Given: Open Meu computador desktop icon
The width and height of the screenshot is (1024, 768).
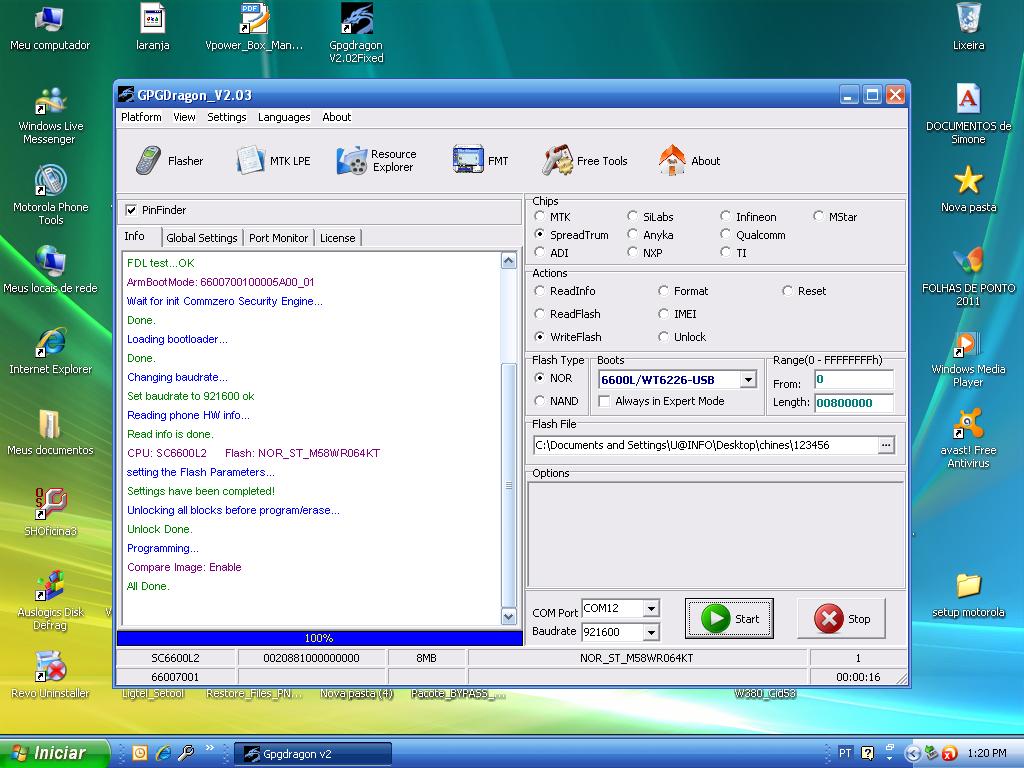Looking at the screenshot, I should [50, 29].
